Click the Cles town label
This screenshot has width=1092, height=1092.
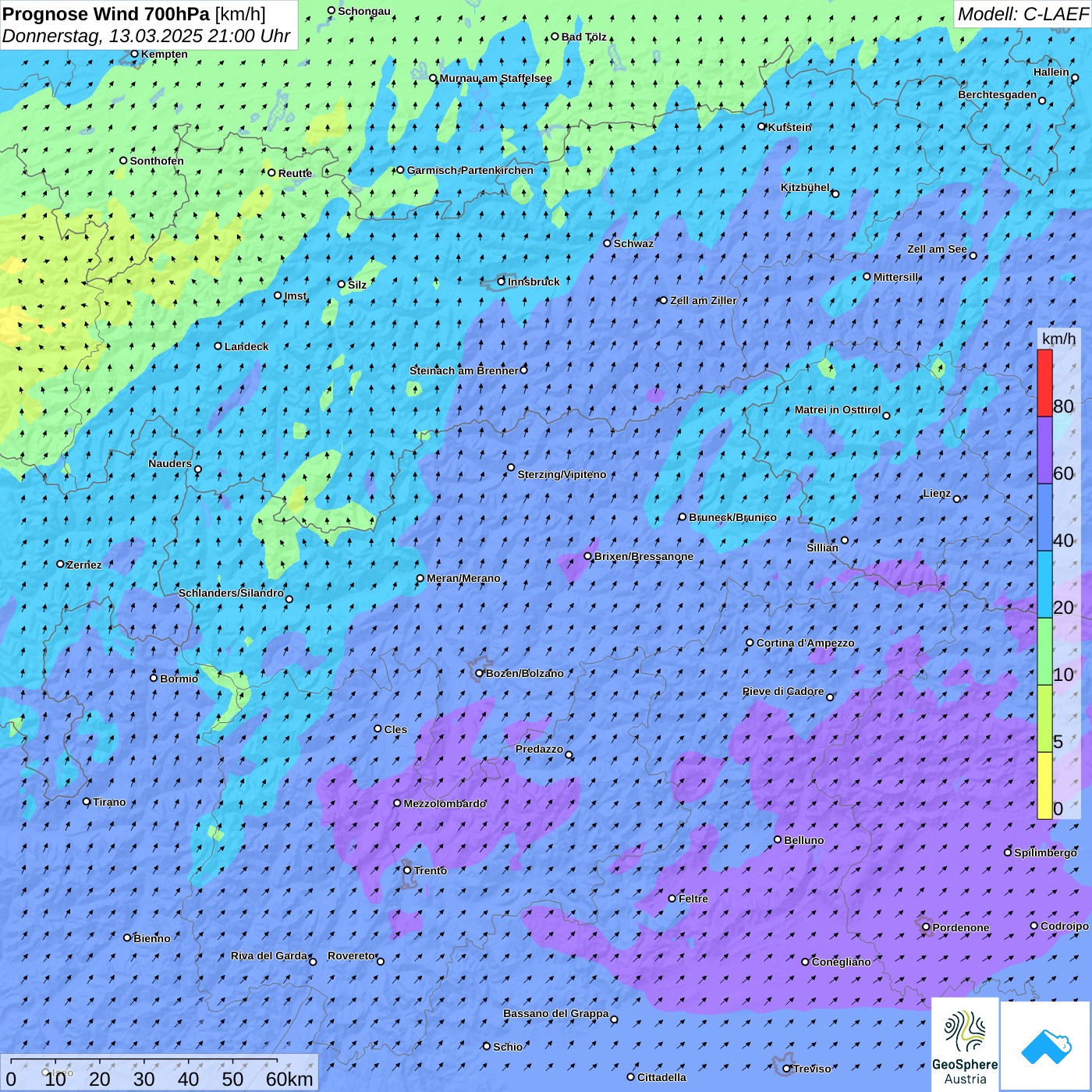pos(395,729)
